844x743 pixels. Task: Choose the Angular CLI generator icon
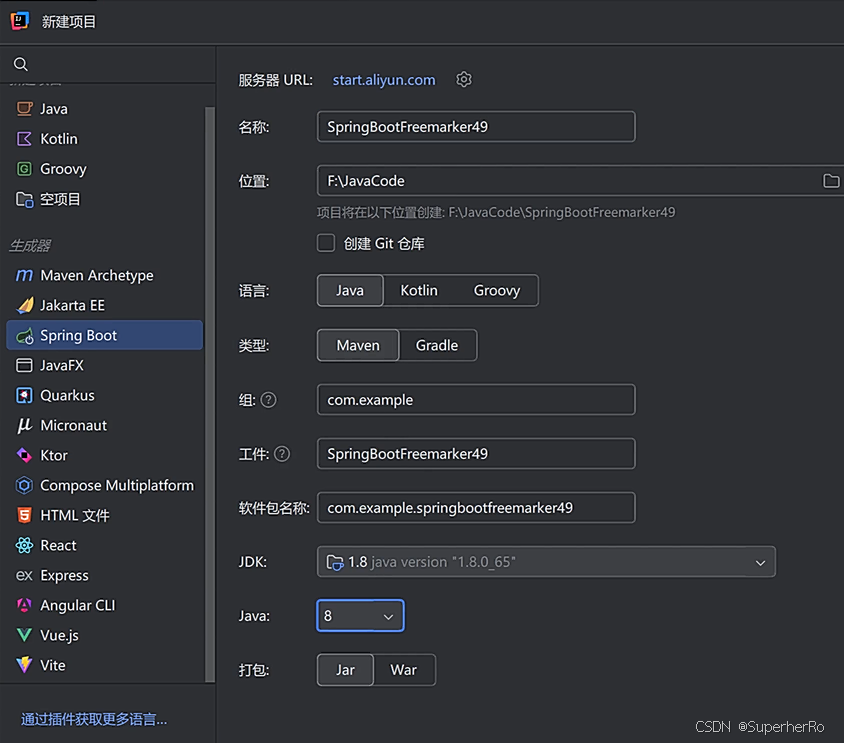pos(24,605)
